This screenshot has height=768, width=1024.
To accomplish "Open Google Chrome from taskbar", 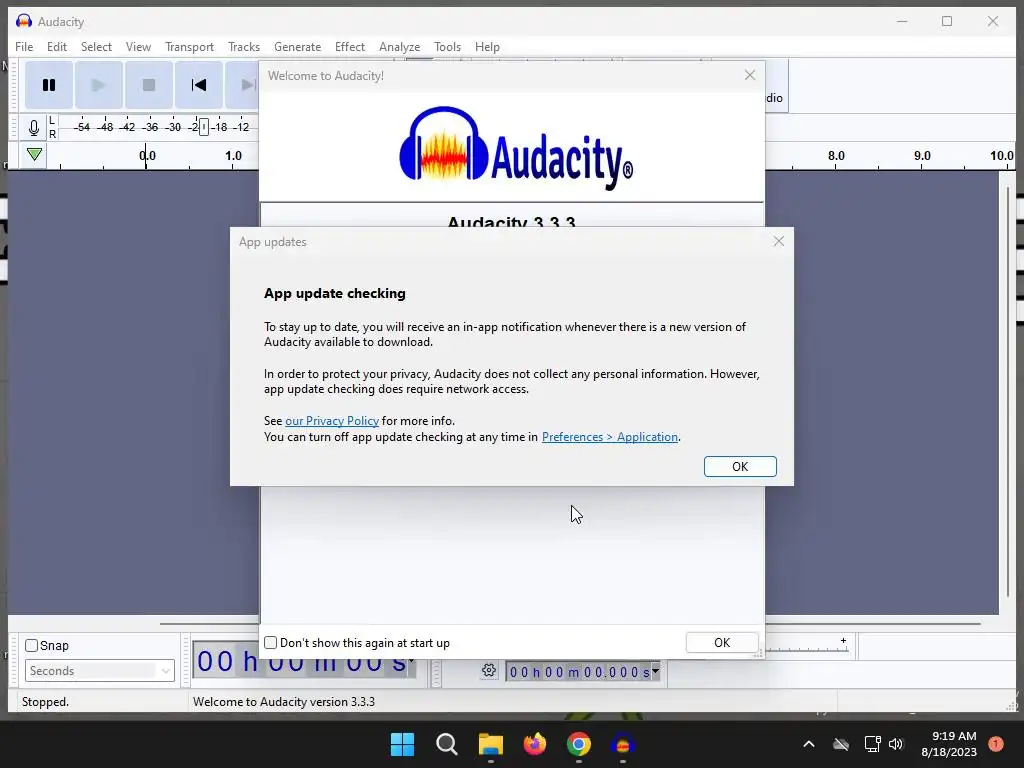I will tap(579, 744).
